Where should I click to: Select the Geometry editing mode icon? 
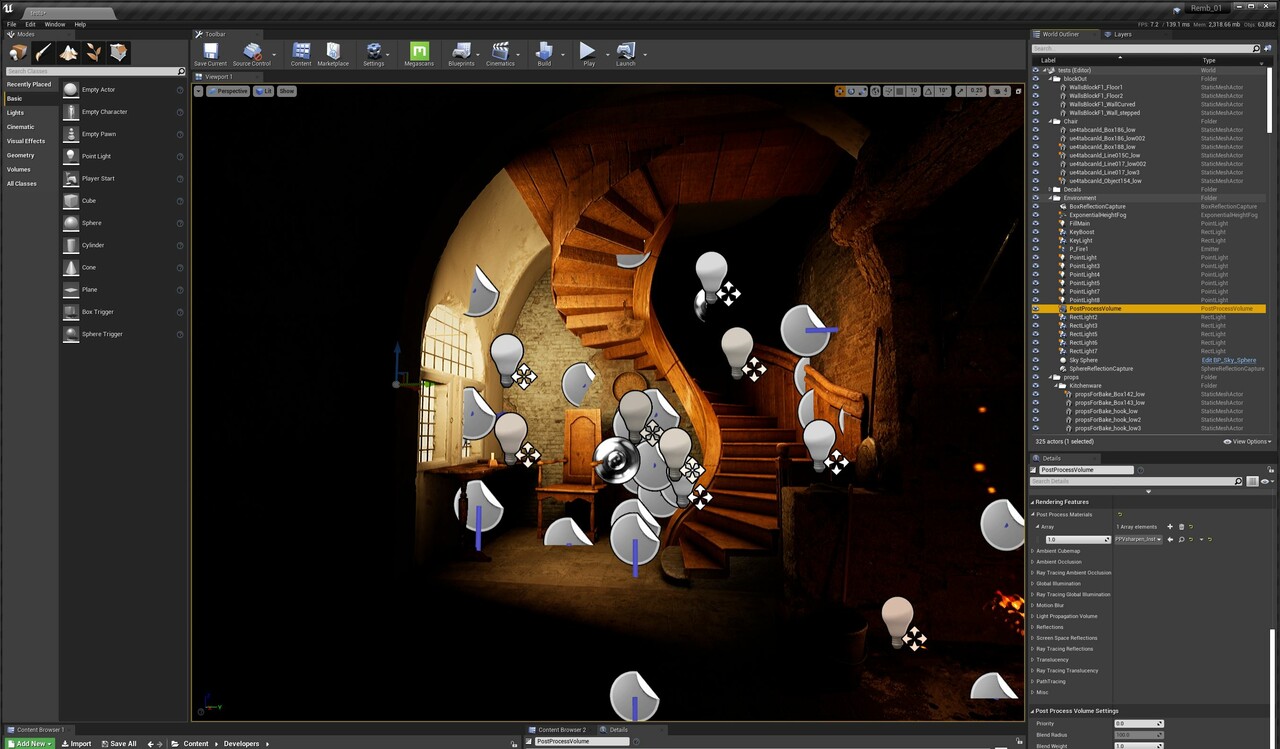point(119,53)
